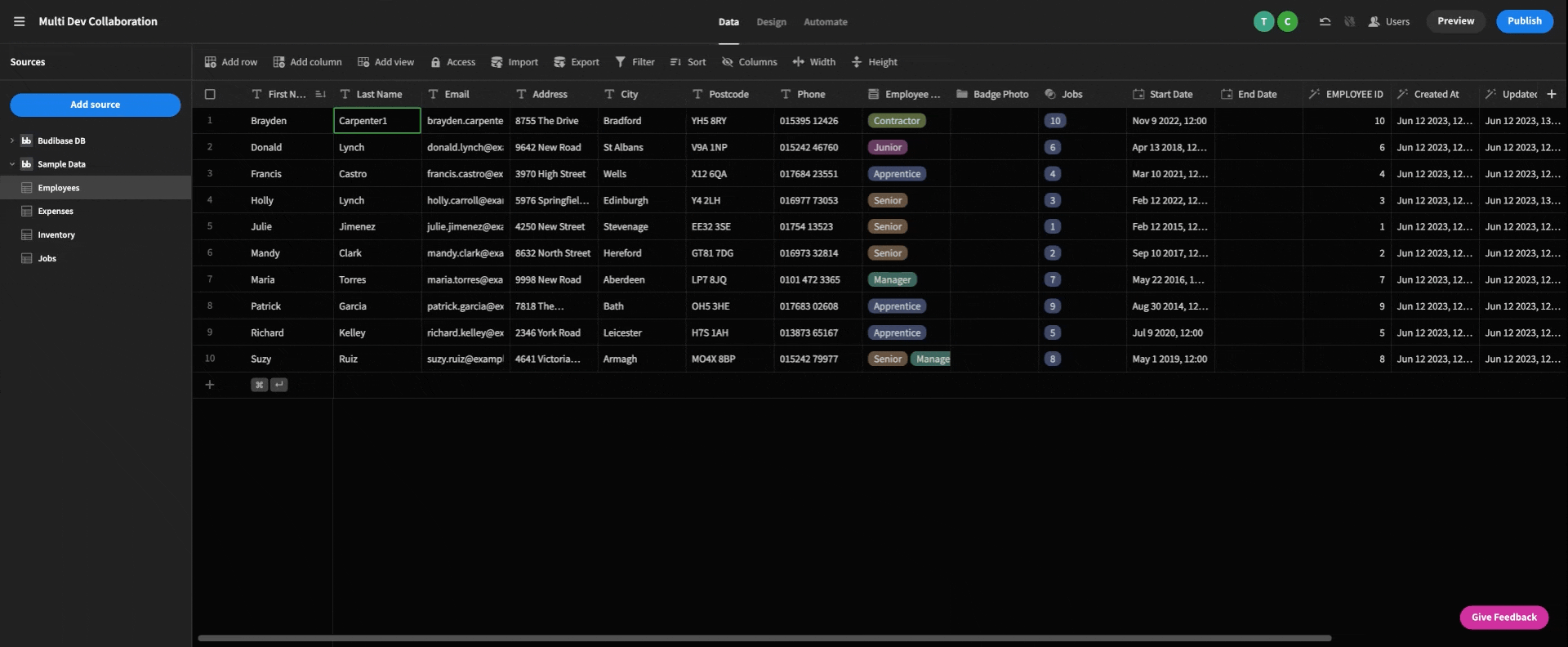Select the phone cell '0101 472 3365'
This screenshot has height=647, width=1568.
point(818,279)
